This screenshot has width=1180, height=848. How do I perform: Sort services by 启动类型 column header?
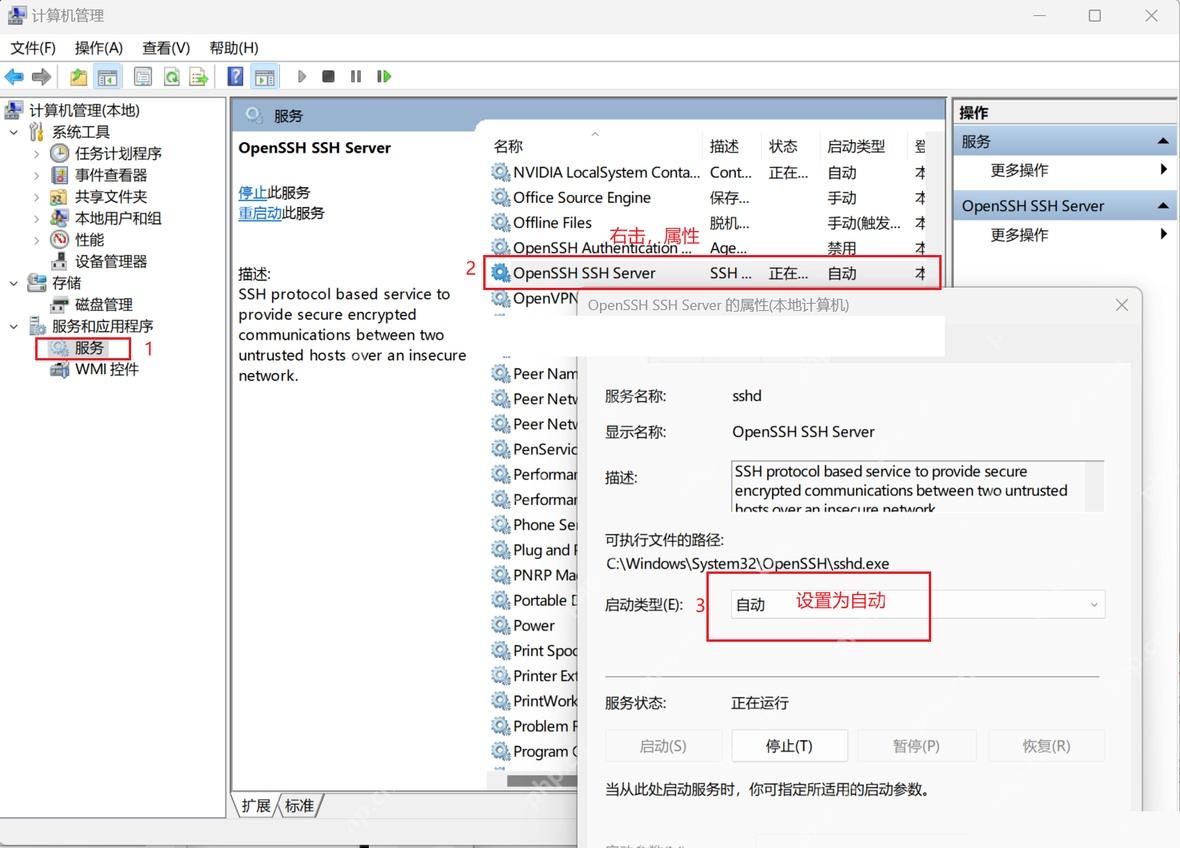pyautogui.click(x=856, y=146)
